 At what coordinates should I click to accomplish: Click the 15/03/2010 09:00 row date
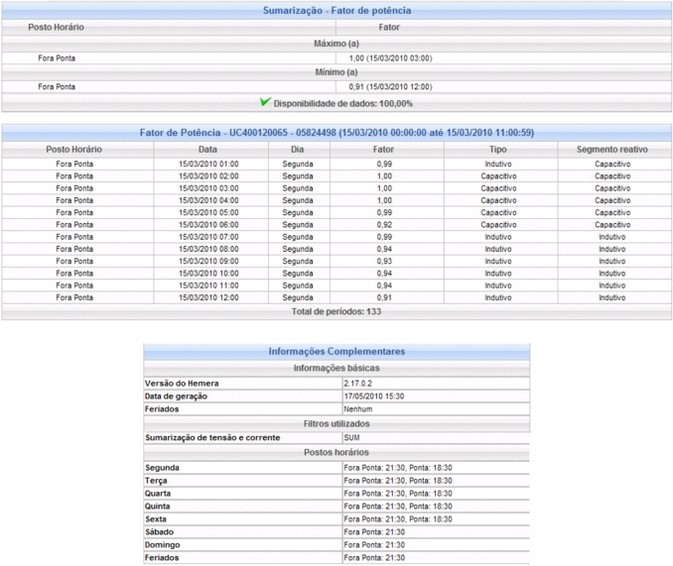pyautogui.click(x=208, y=261)
